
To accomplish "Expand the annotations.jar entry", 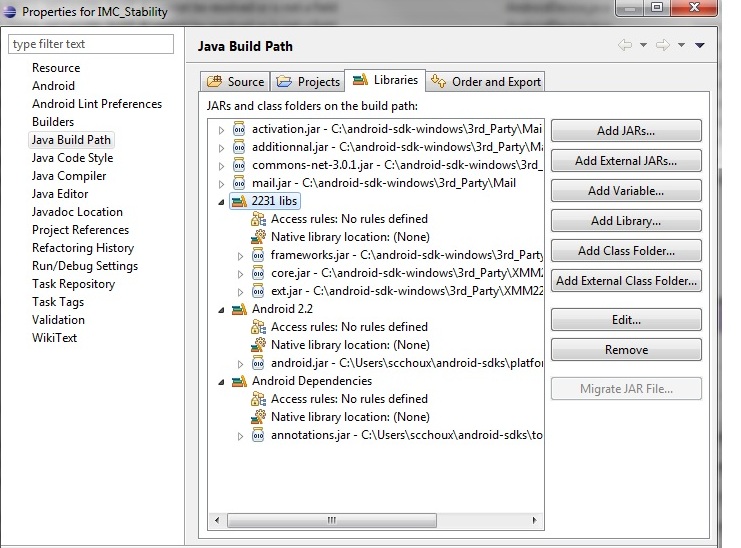I will point(241,435).
